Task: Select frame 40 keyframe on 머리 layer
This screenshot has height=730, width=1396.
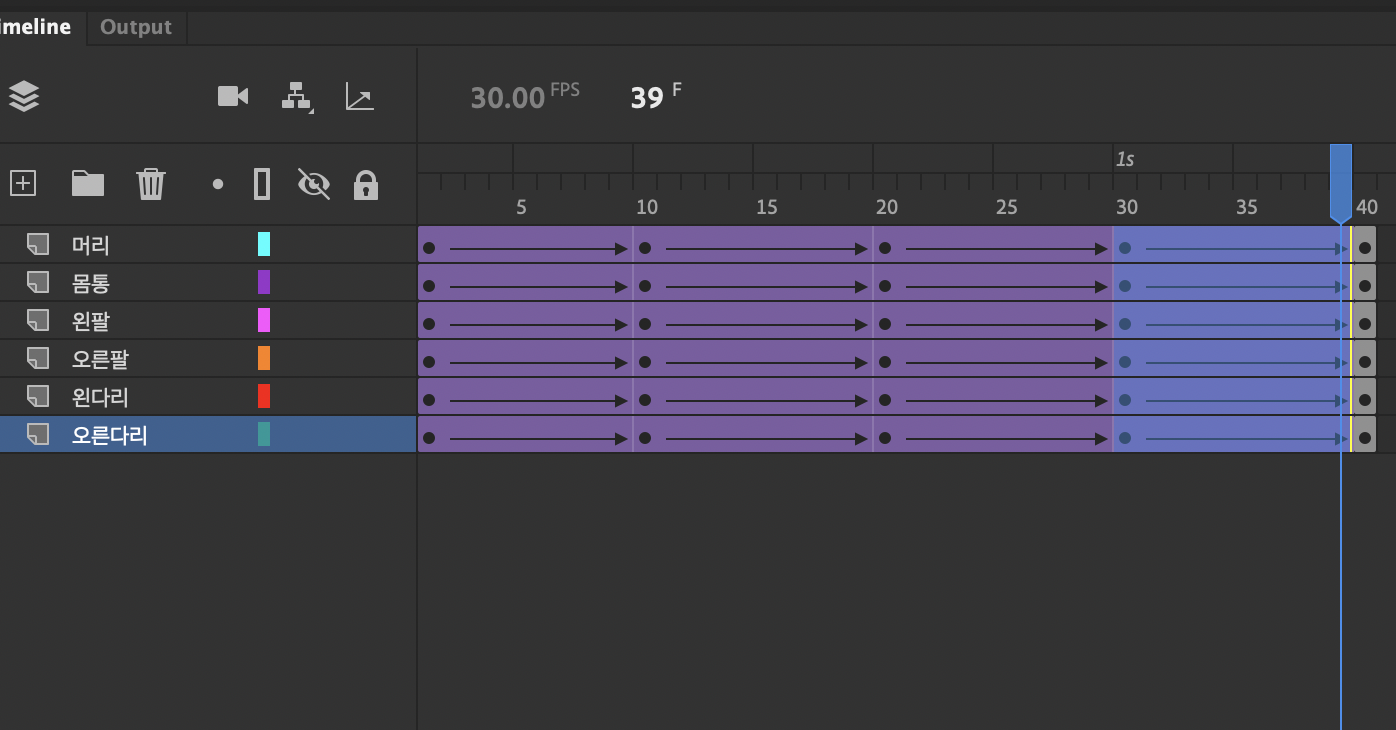Action: pyautogui.click(x=1365, y=248)
